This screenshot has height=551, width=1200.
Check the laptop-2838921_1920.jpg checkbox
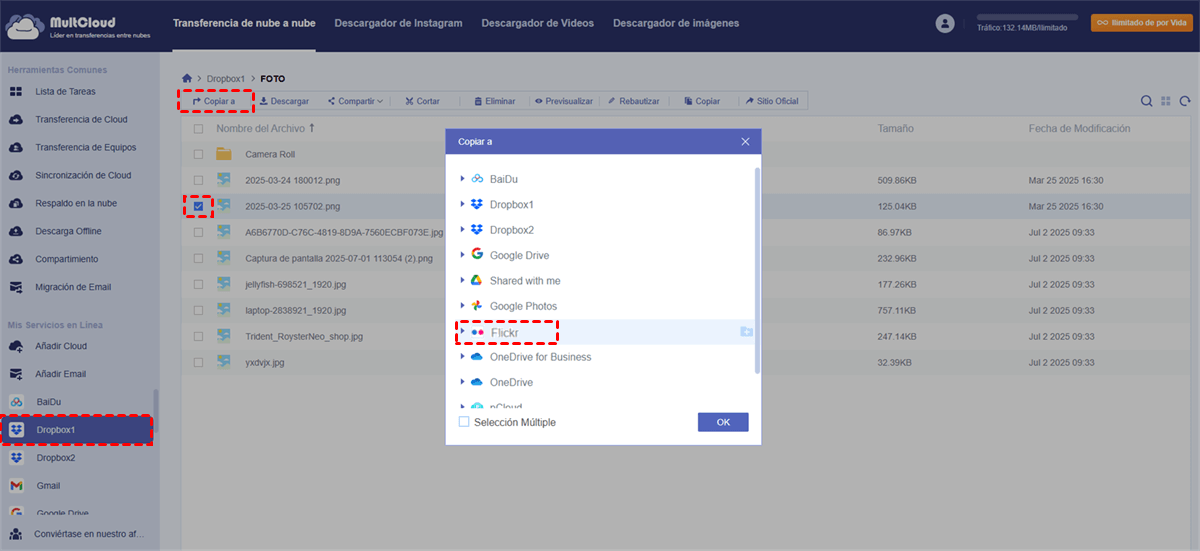tap(198, 310)
